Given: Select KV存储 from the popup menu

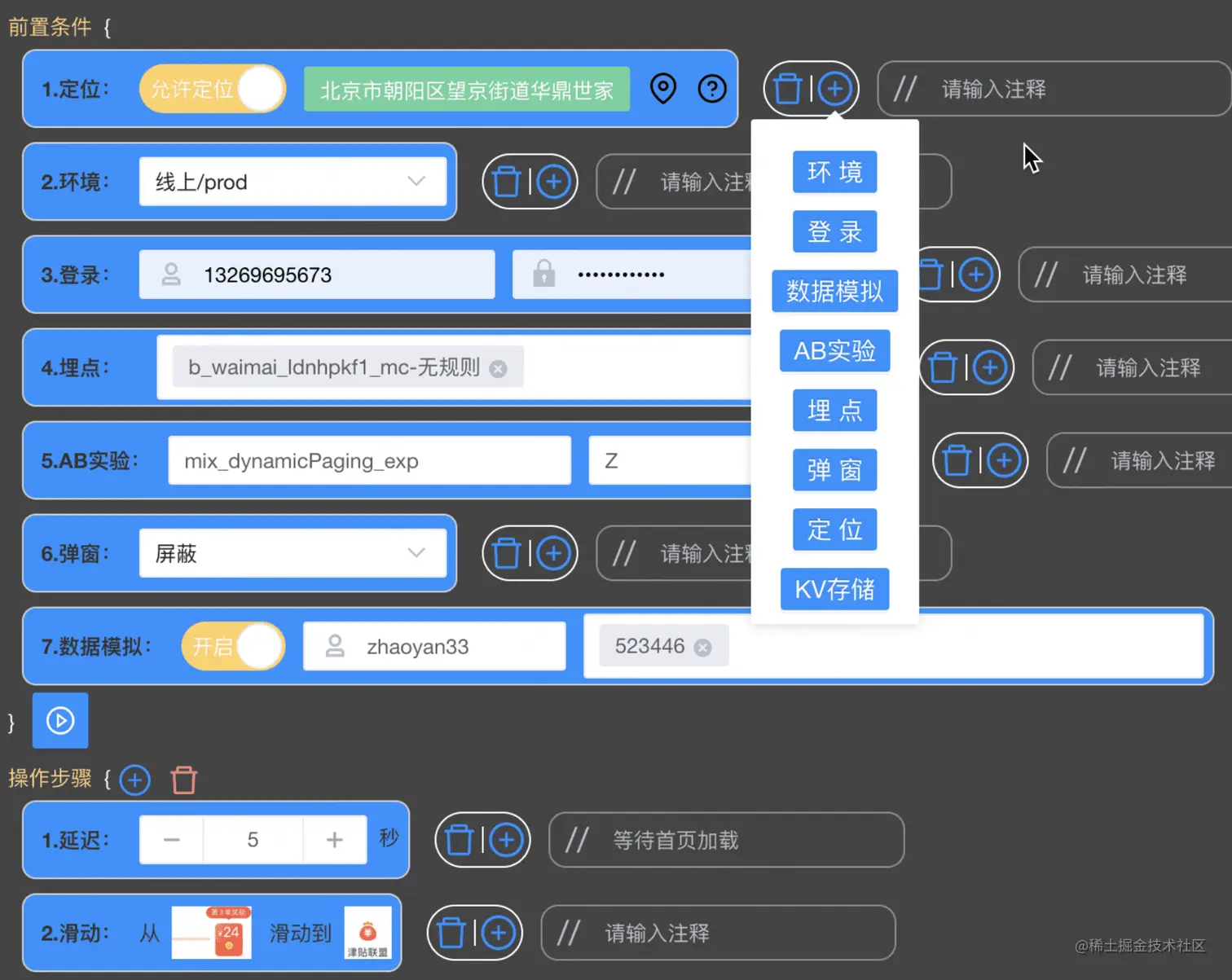Looking at the screenshot, I should click(834, 589).
